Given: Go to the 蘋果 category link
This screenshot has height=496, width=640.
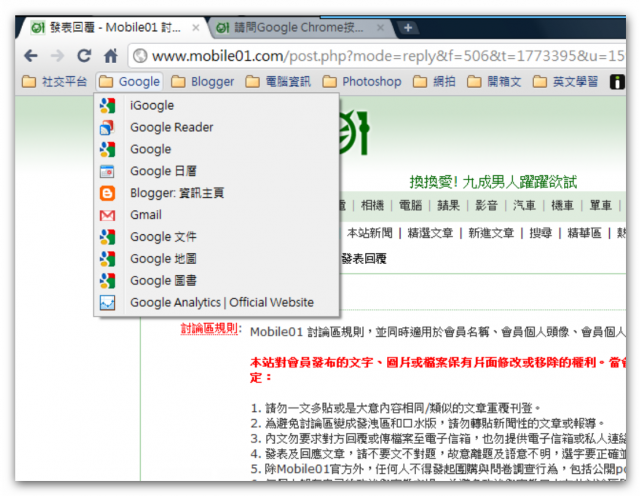Looking at the screenshot, I should pyautogui.click(x=448, y=205).
